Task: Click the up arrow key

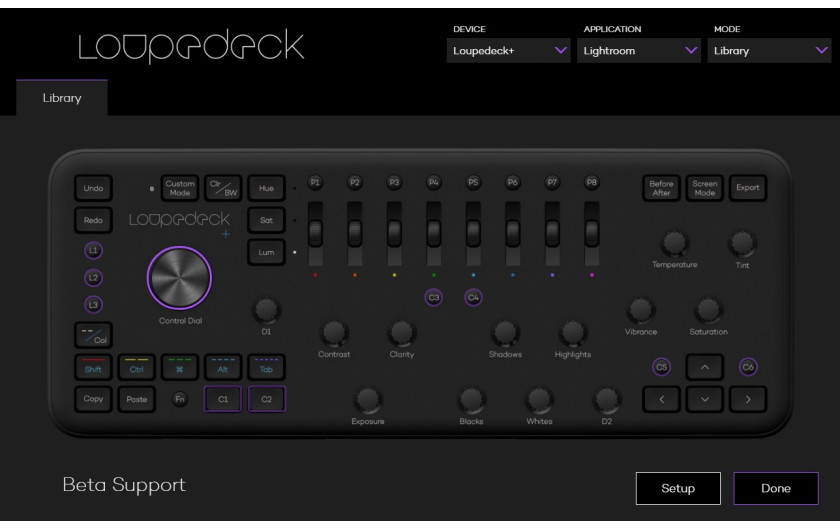Action: click(x=705, y=367)
